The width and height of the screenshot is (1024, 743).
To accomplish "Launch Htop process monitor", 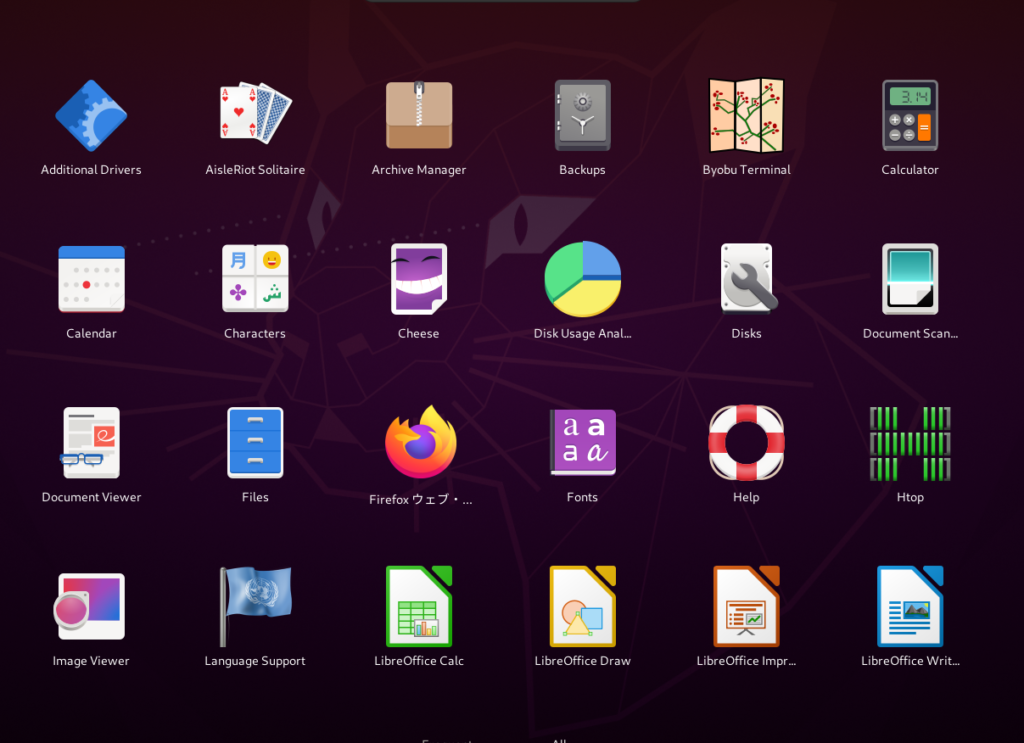I will 910,443.
